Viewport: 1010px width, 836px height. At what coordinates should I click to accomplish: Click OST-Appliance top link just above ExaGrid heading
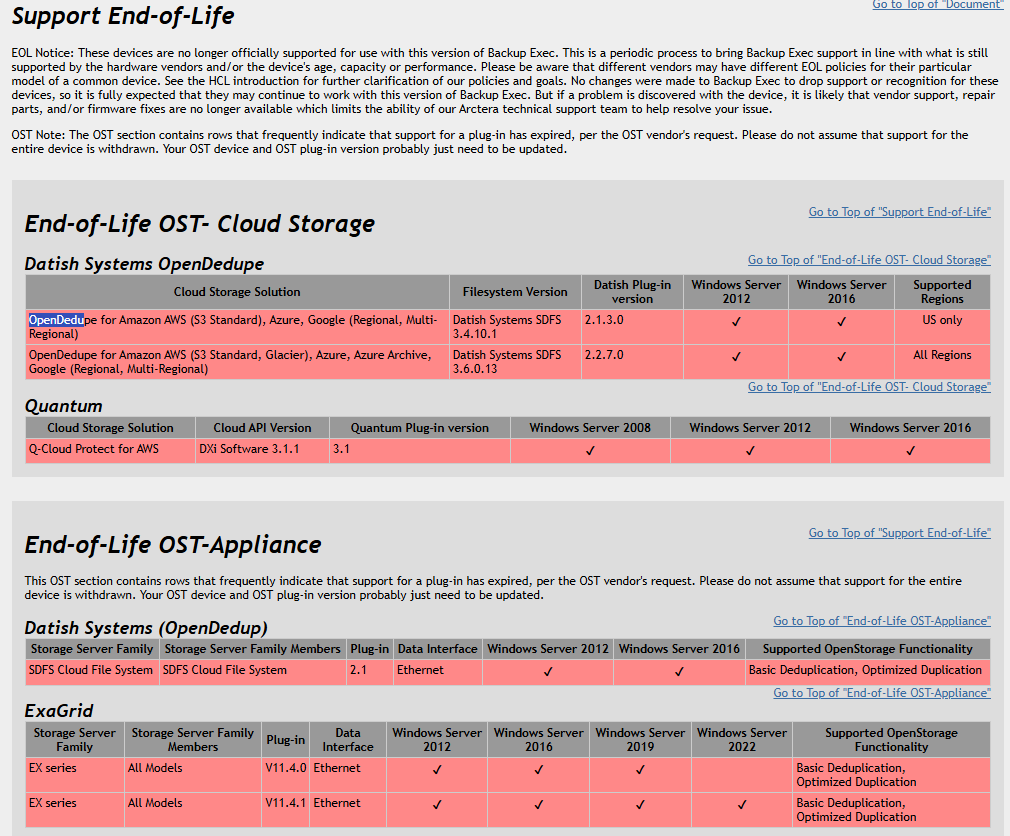(881, 693)
